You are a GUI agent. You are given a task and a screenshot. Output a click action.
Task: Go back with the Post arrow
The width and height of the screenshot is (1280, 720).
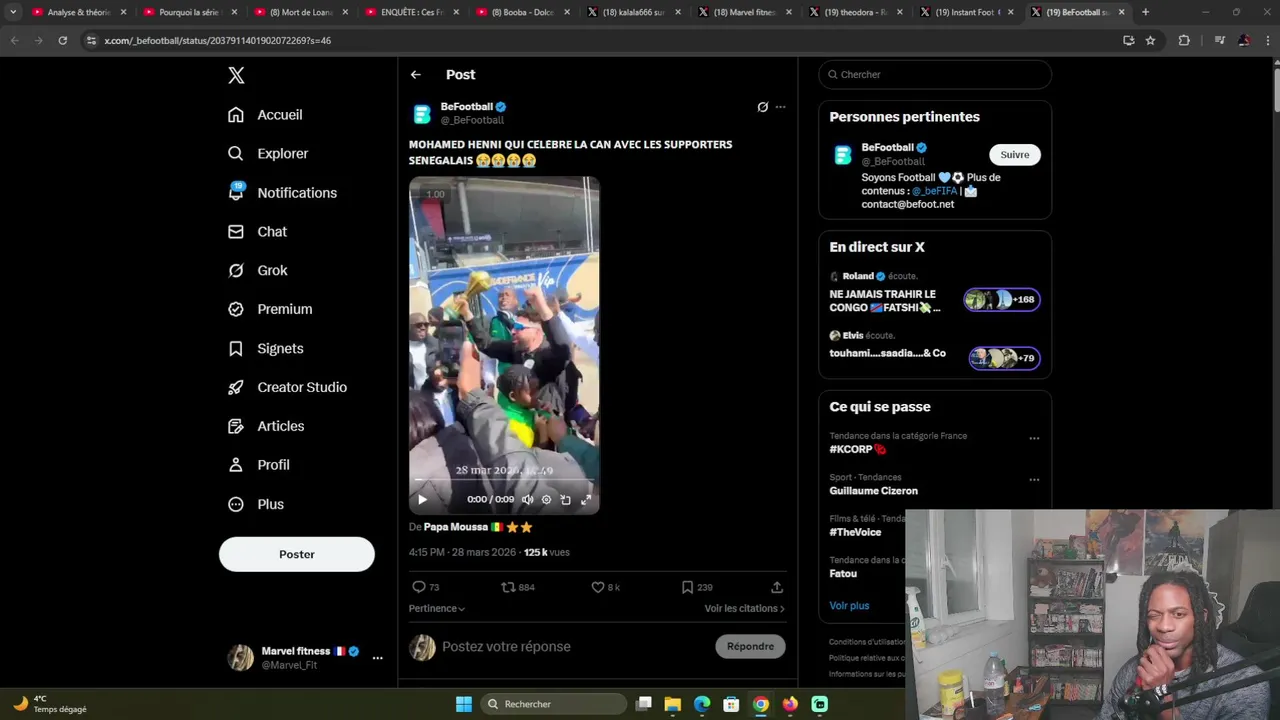coord(416,75)
